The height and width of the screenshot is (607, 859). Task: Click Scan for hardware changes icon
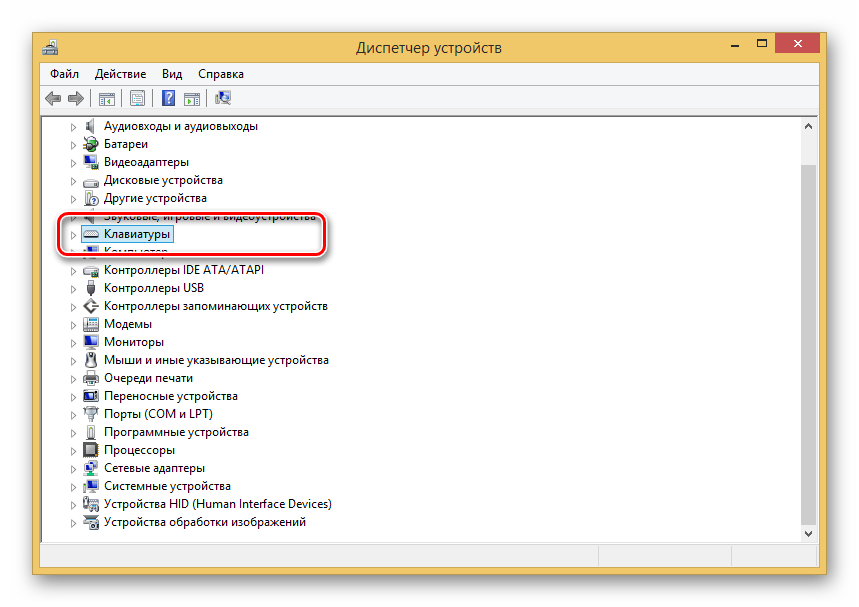point(223,98)
